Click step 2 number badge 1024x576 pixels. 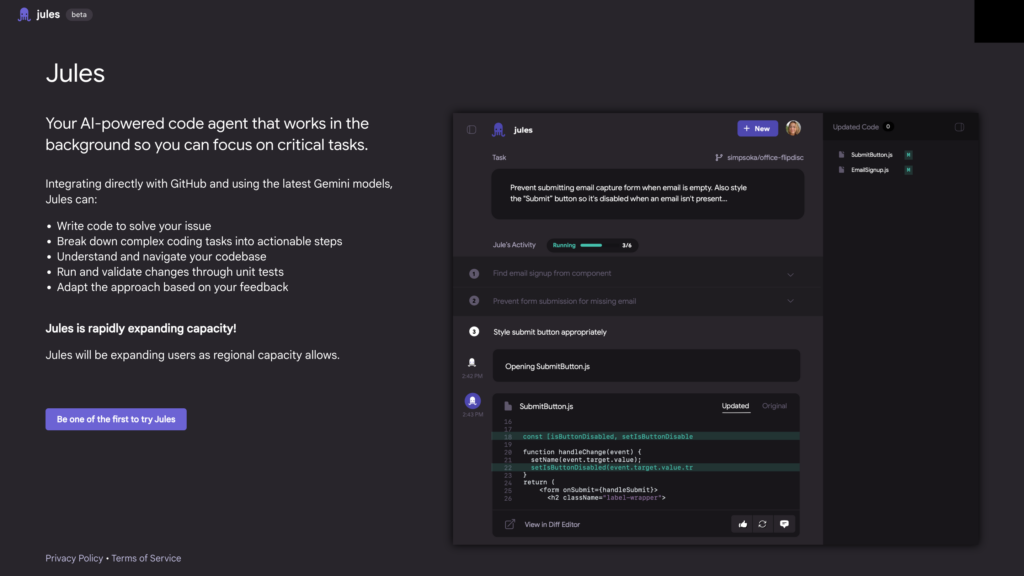474,301
